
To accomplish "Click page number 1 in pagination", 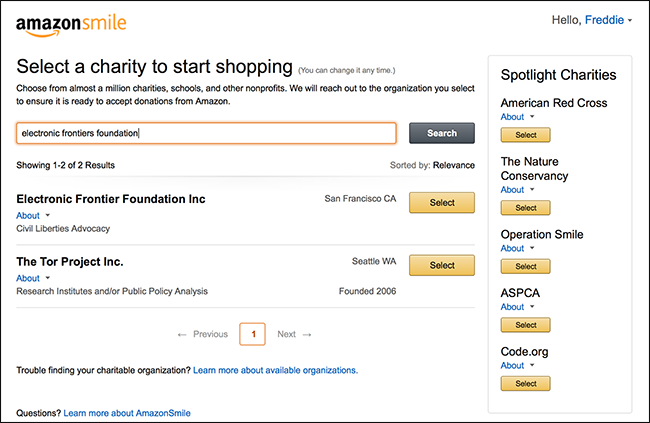I will (253, 334).
